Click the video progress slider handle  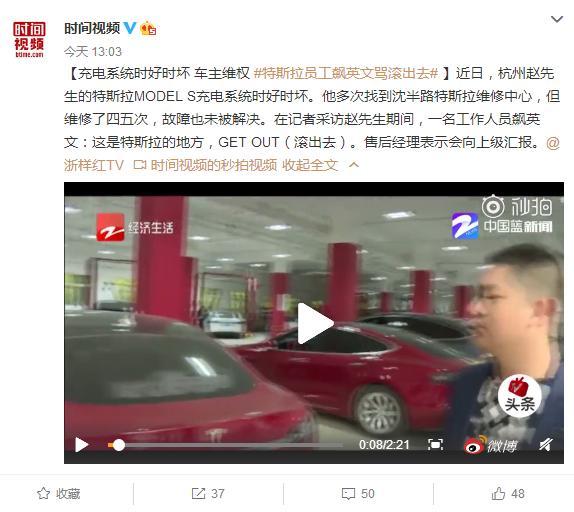coord(118,445)
